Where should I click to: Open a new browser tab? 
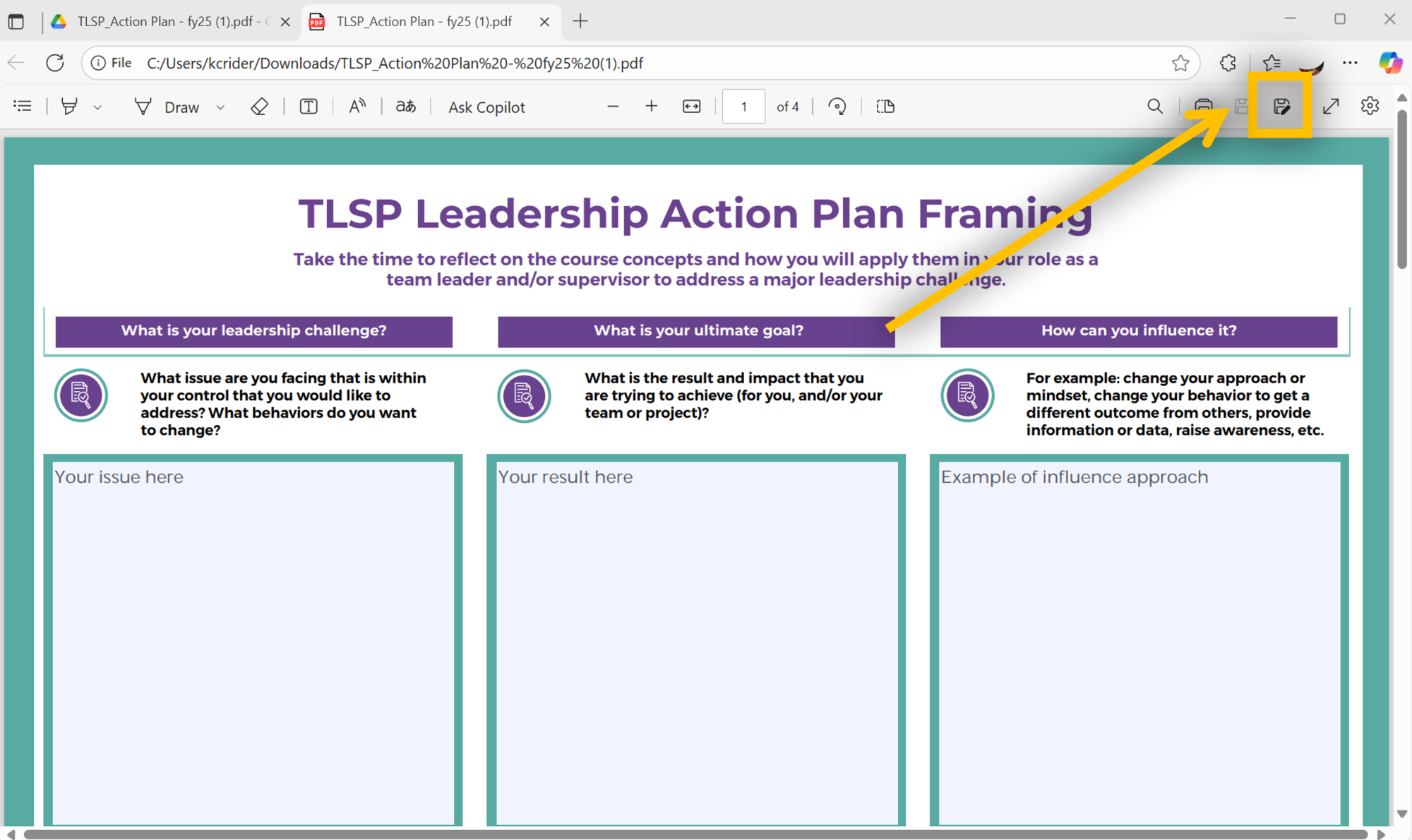pyautogui.click(x=580, y=21)
